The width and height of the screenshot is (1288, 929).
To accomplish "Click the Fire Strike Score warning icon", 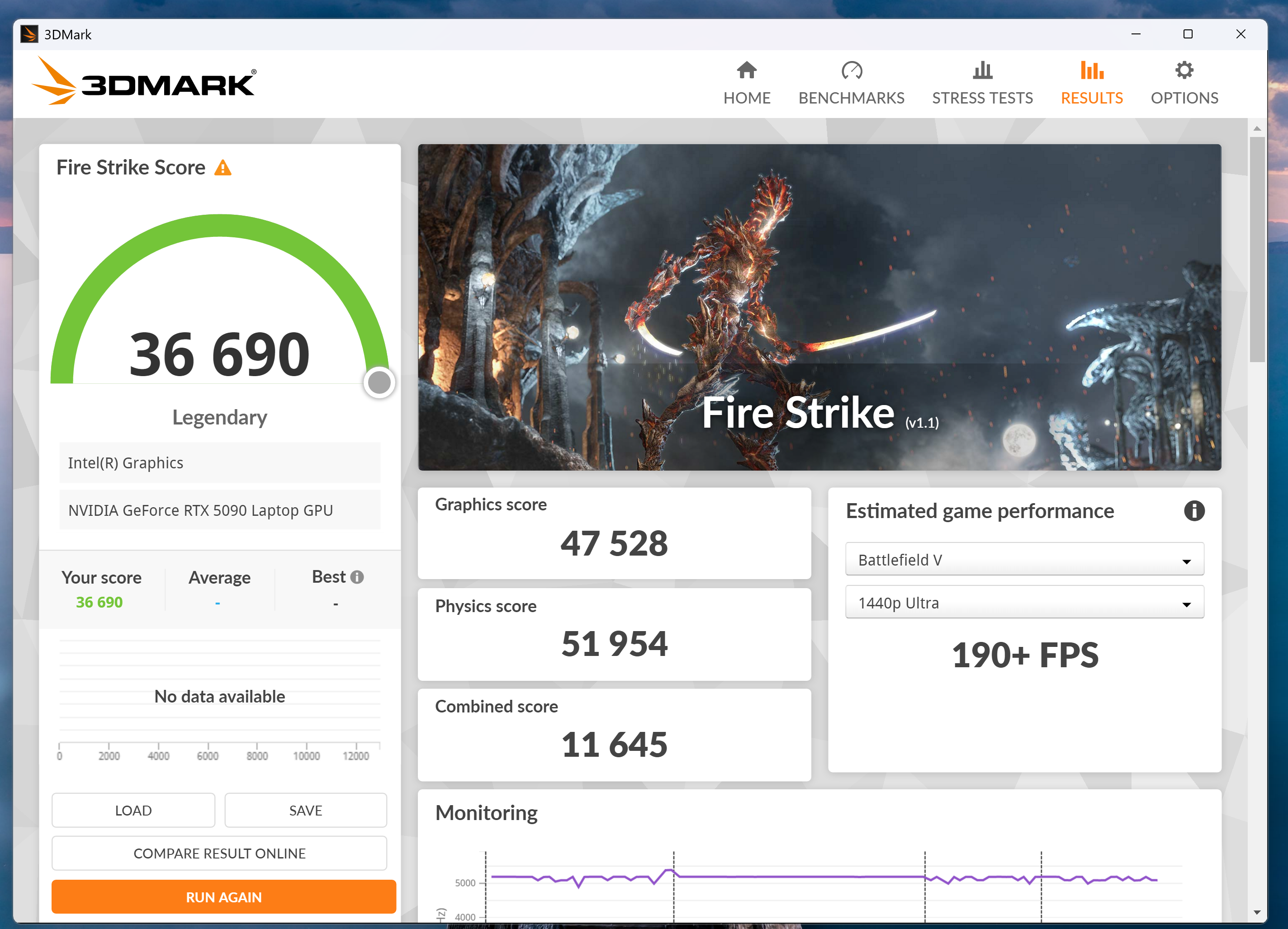I will point(223,168).
